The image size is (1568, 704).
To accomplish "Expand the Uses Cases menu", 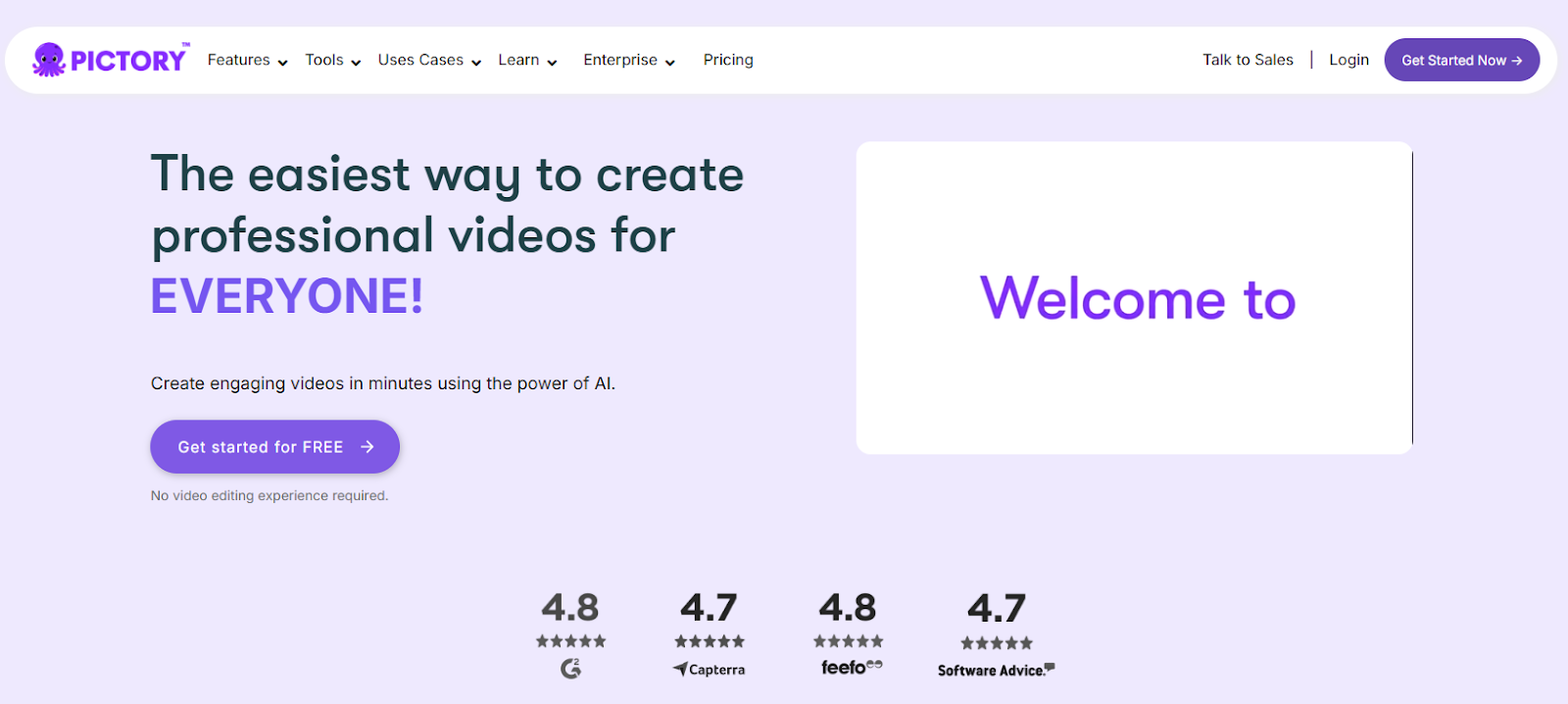I will point(429,60).
